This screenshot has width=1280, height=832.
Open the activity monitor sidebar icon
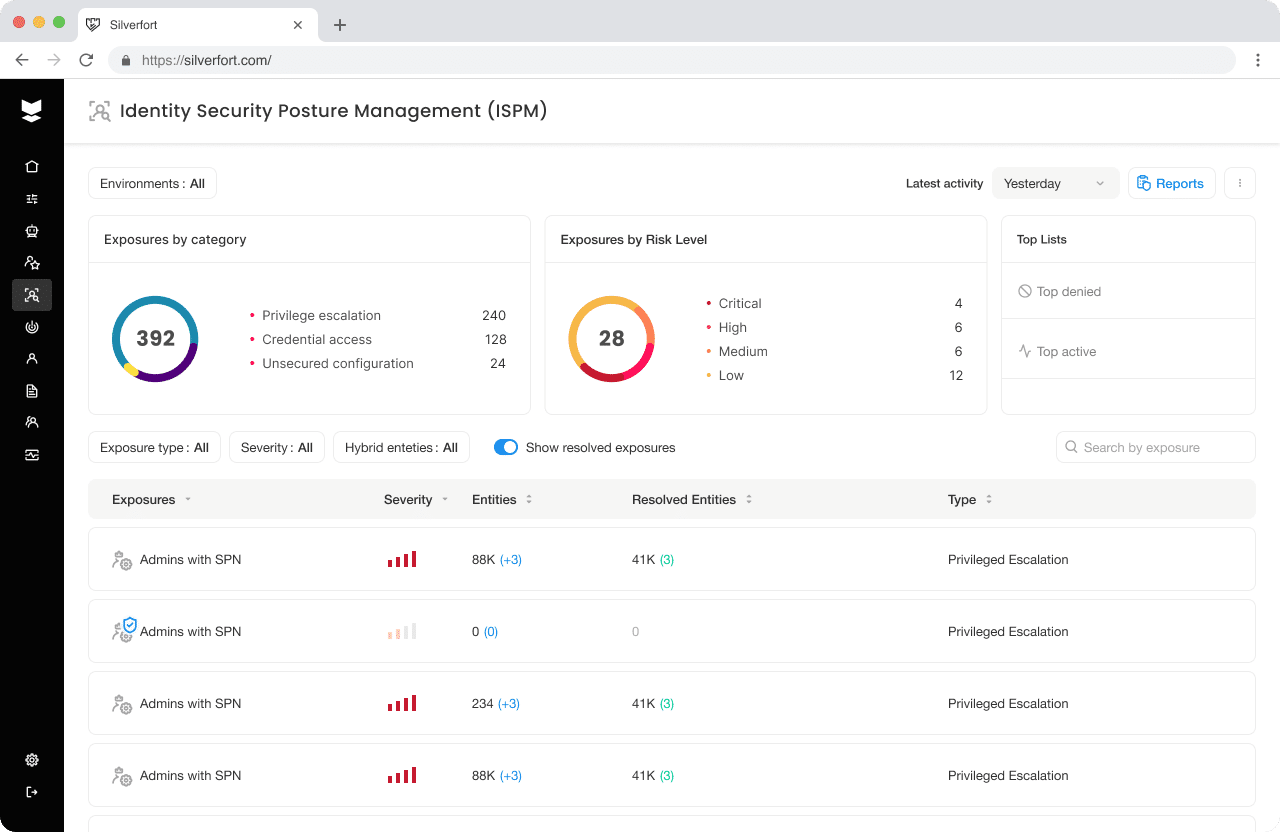point(32,455)
